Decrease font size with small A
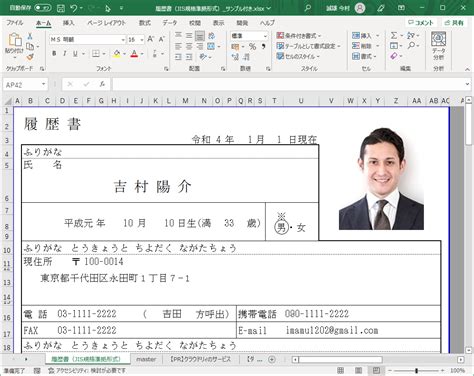 [x=162, y=39]
